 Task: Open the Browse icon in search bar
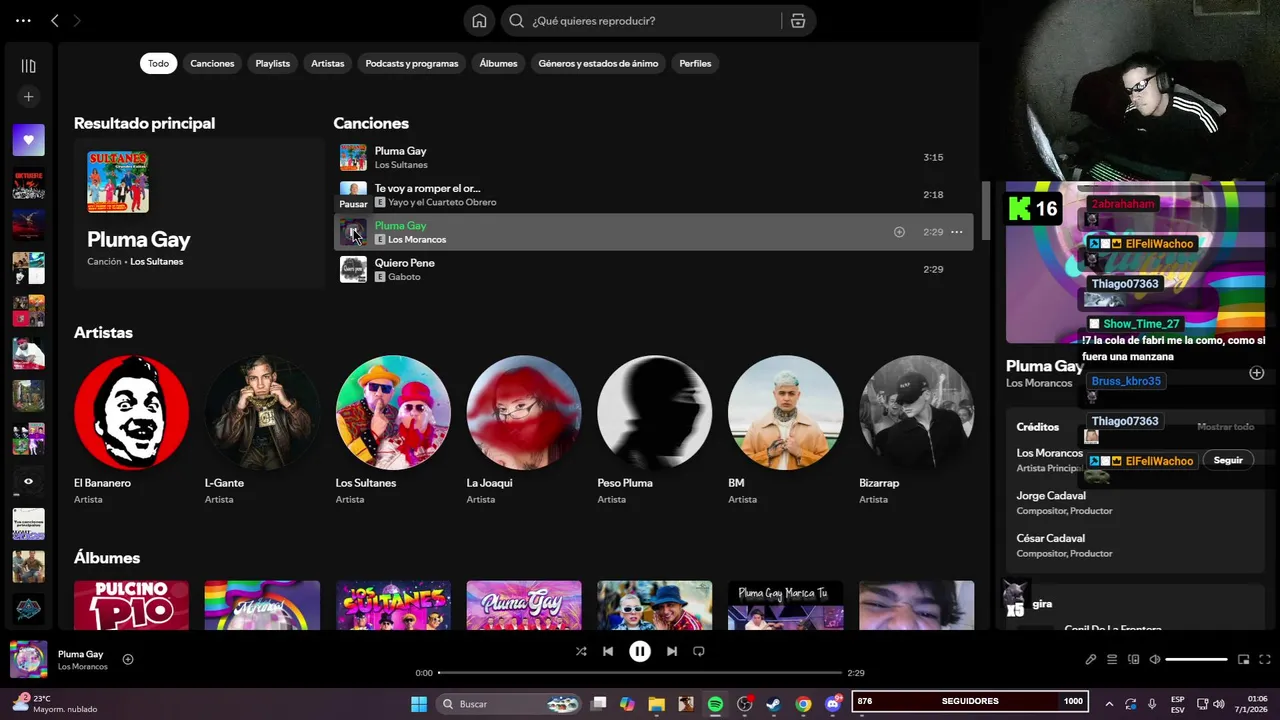798,21
